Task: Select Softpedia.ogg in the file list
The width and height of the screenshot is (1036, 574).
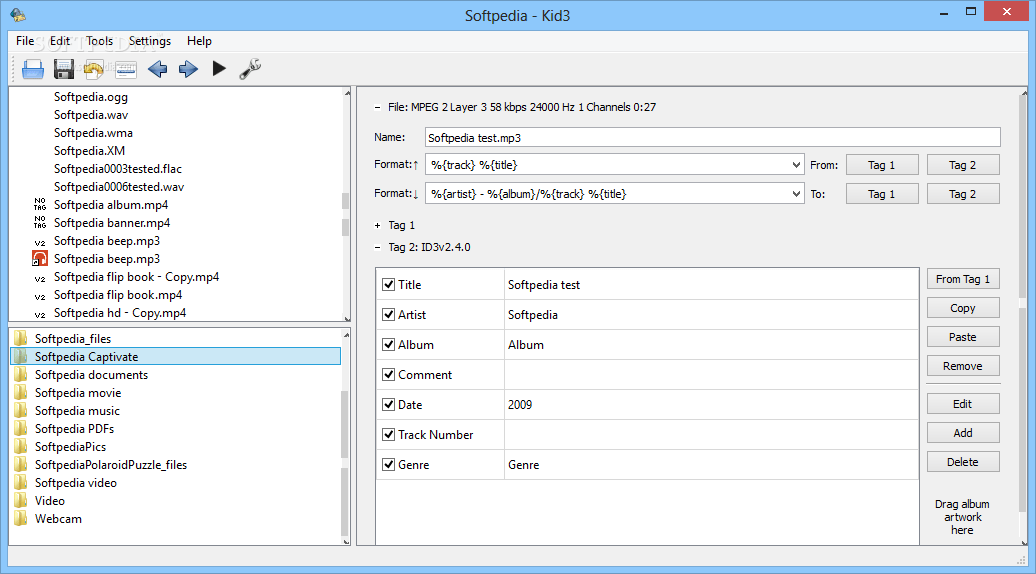Action: pos(91,97)
